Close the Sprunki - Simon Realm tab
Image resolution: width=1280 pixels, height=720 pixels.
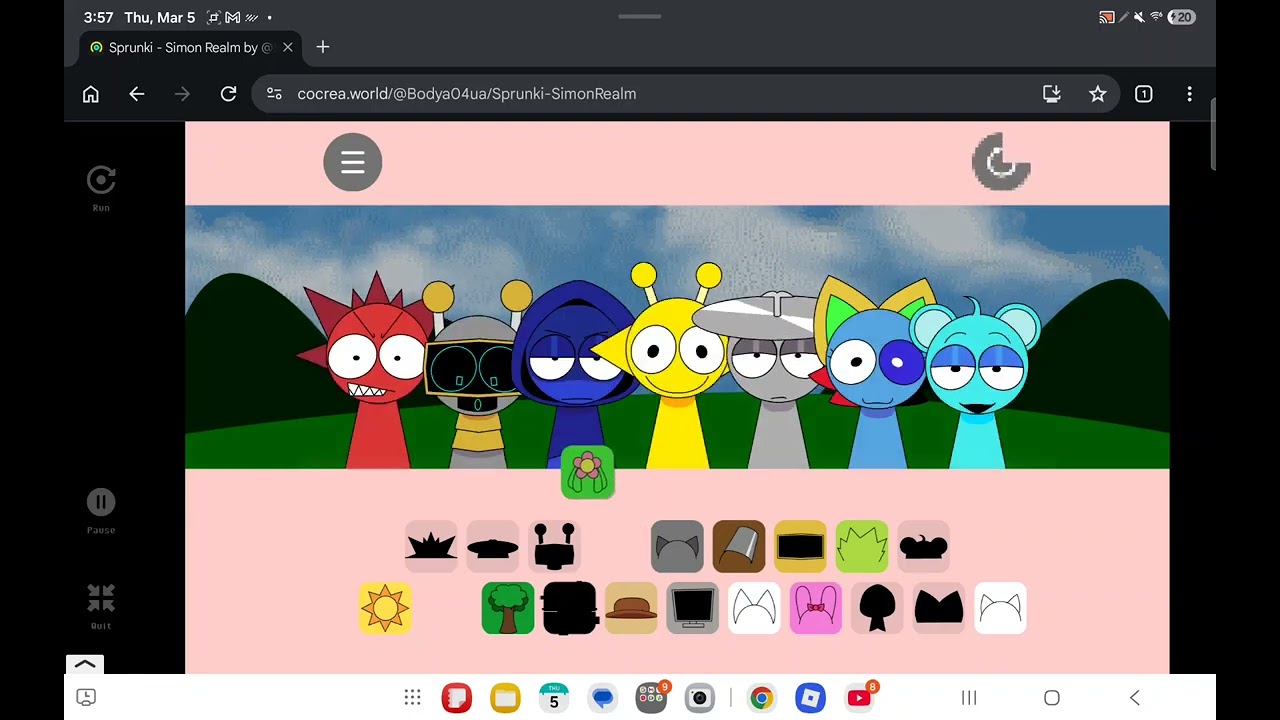288,47
